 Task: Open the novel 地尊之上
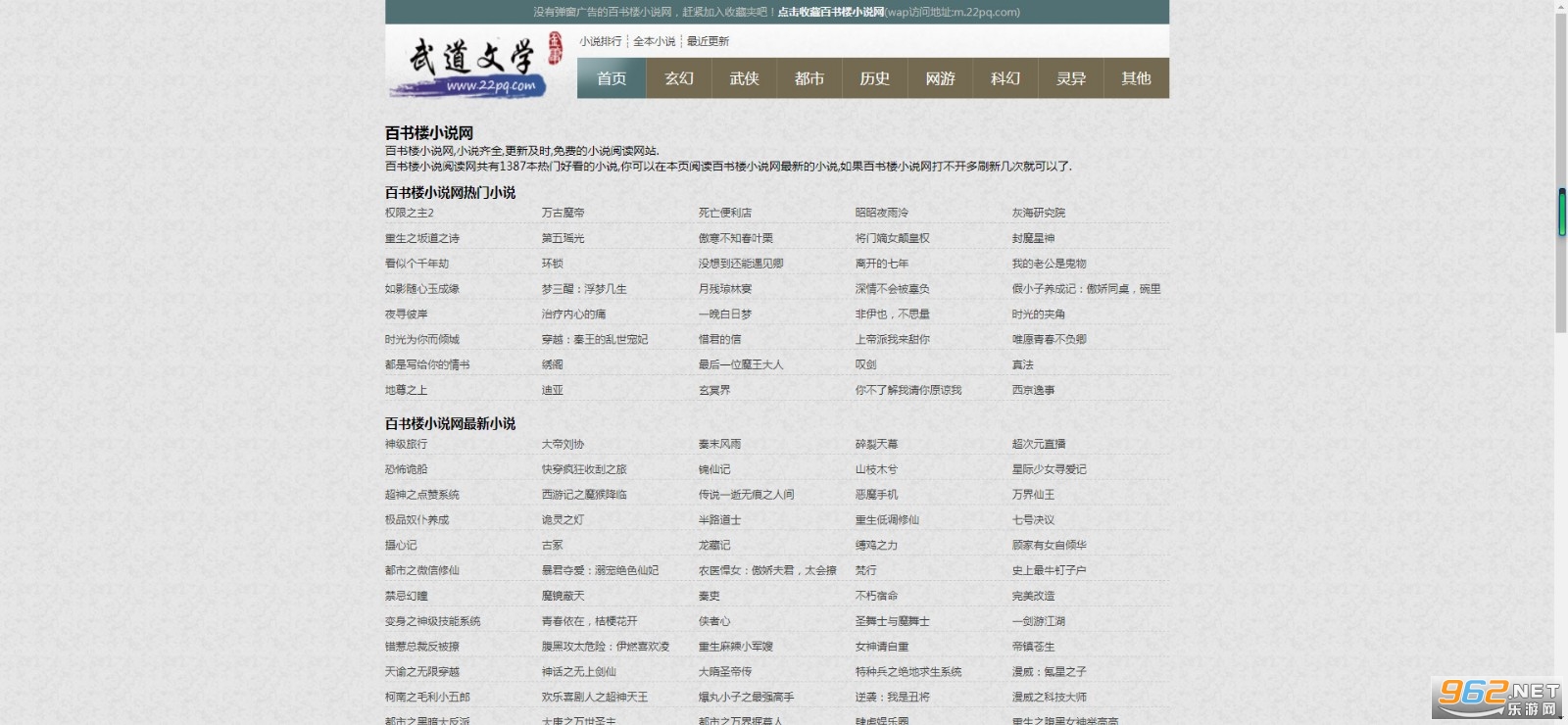[x=407, y=390]
